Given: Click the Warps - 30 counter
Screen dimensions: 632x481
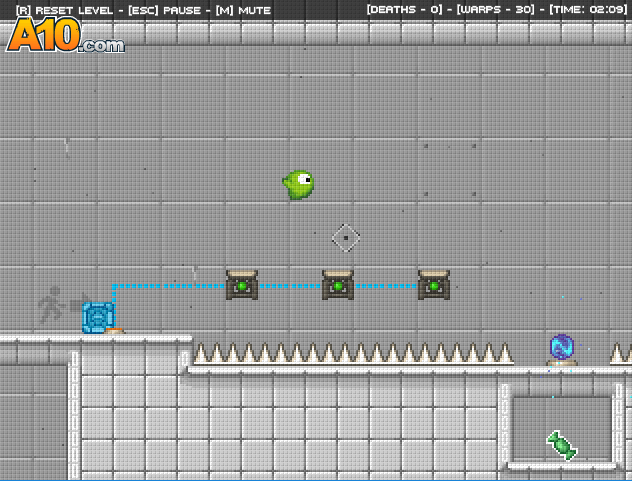Looking at the screenshot, I should click(x=496, y=9).
